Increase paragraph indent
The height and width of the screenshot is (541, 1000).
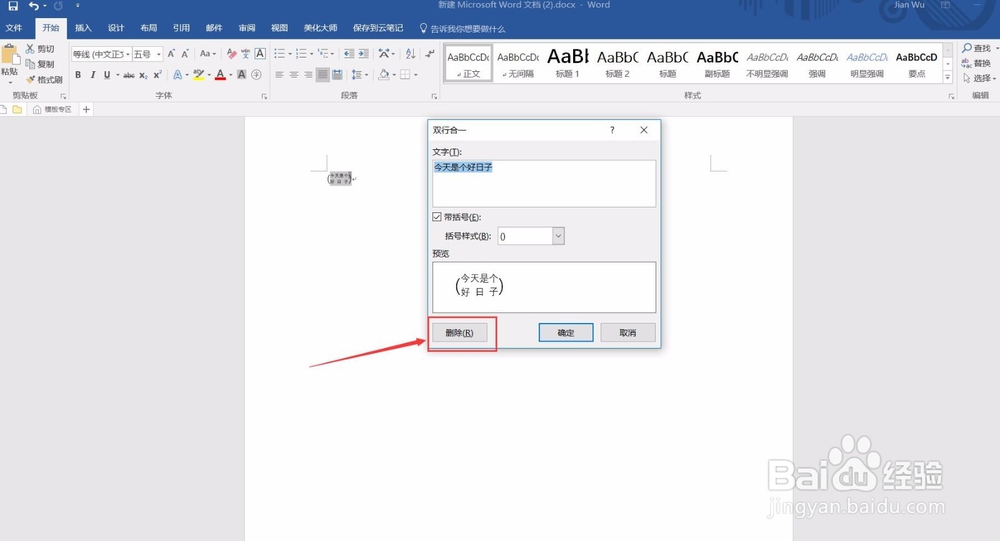364,54
